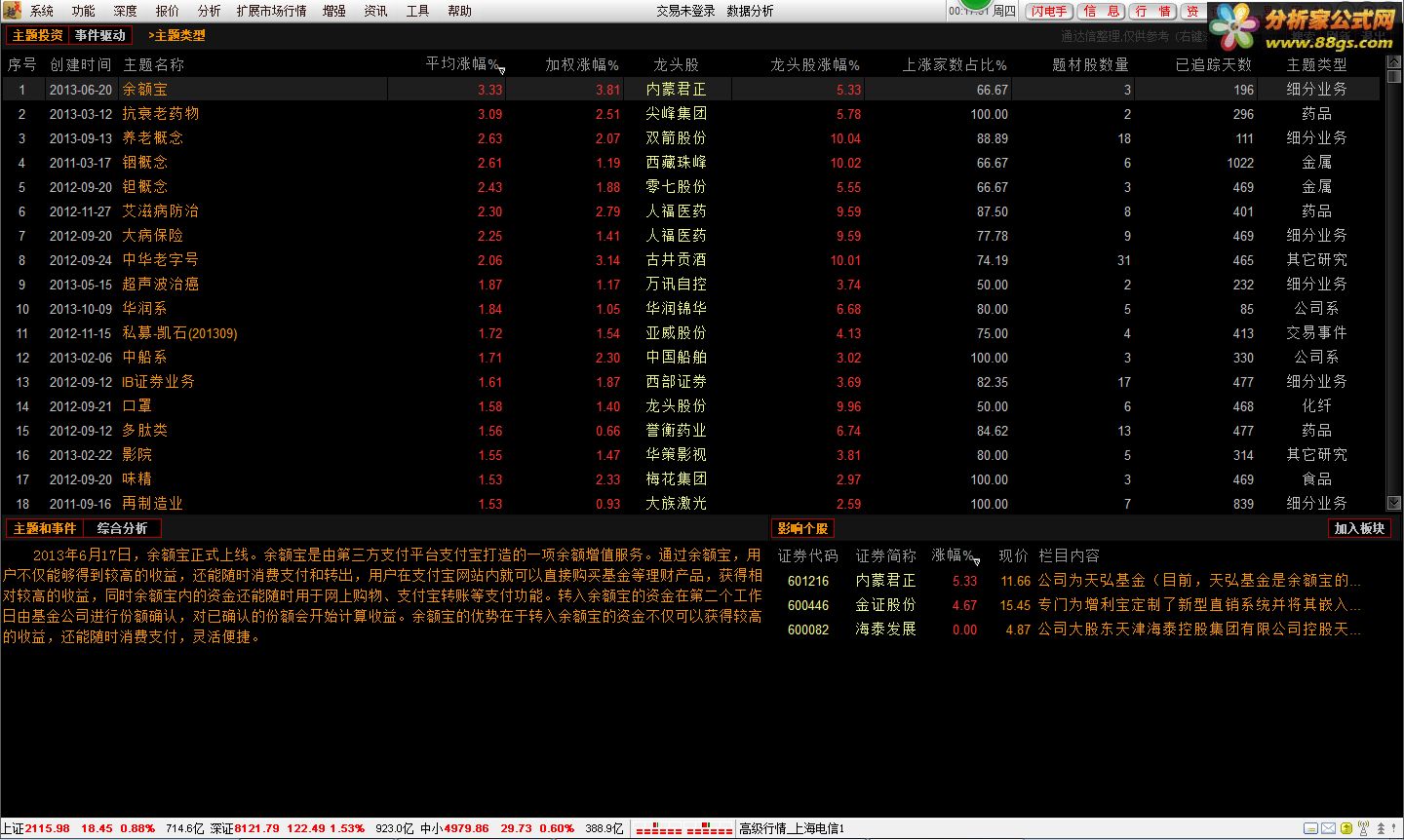Click the signal tower connection icon

[x=1363, y=828]
